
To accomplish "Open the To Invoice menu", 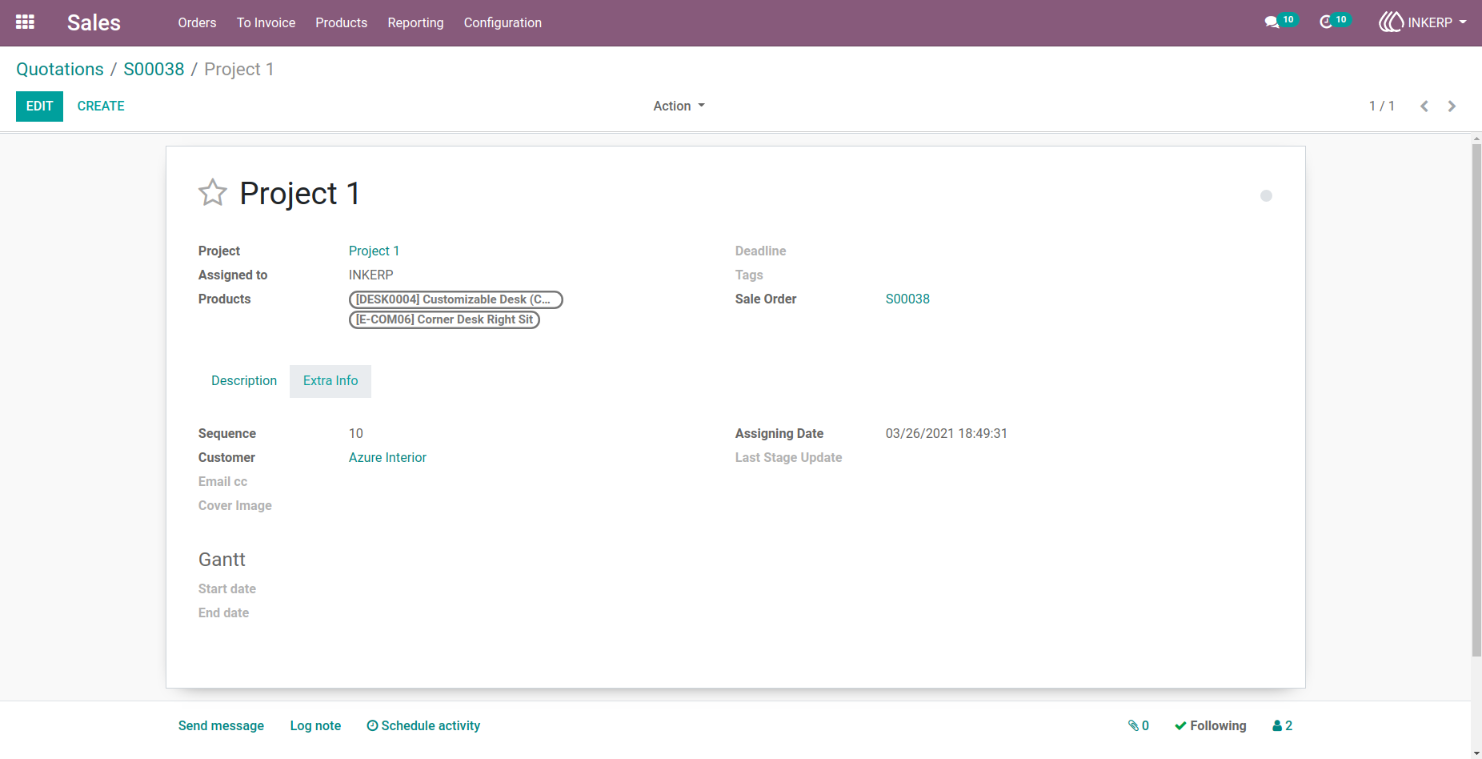I will (x=266, y=22).
